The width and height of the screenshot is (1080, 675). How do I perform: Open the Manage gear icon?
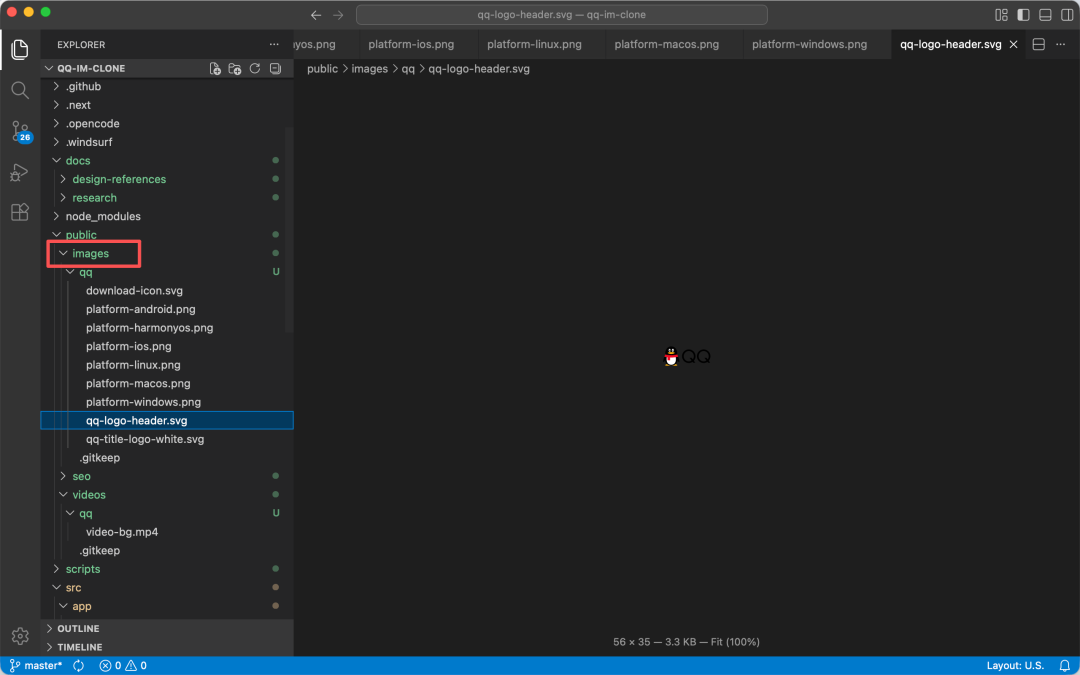(20, 636)
